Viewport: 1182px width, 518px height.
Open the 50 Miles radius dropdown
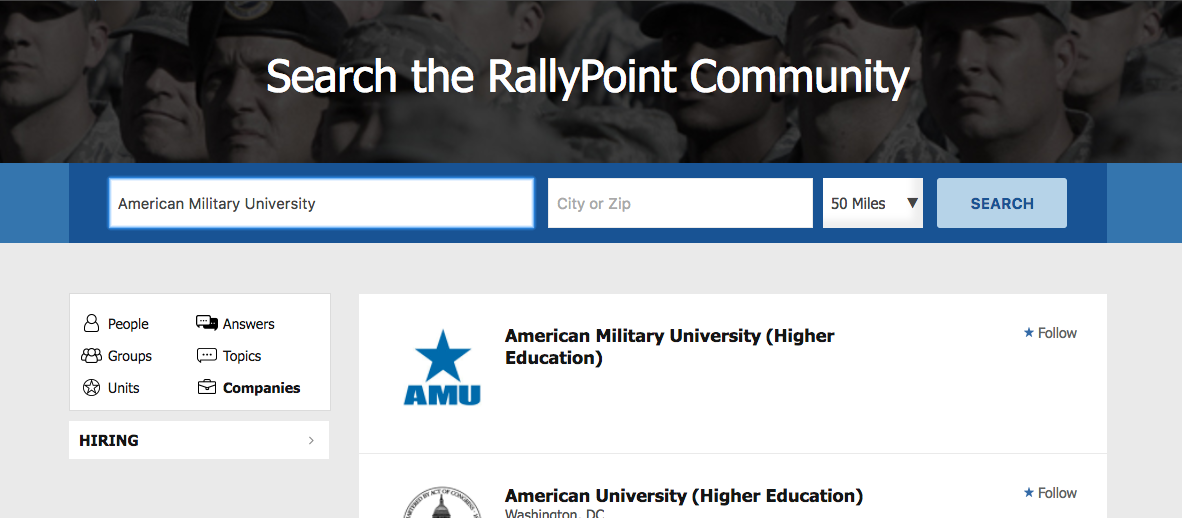point(872,203)
